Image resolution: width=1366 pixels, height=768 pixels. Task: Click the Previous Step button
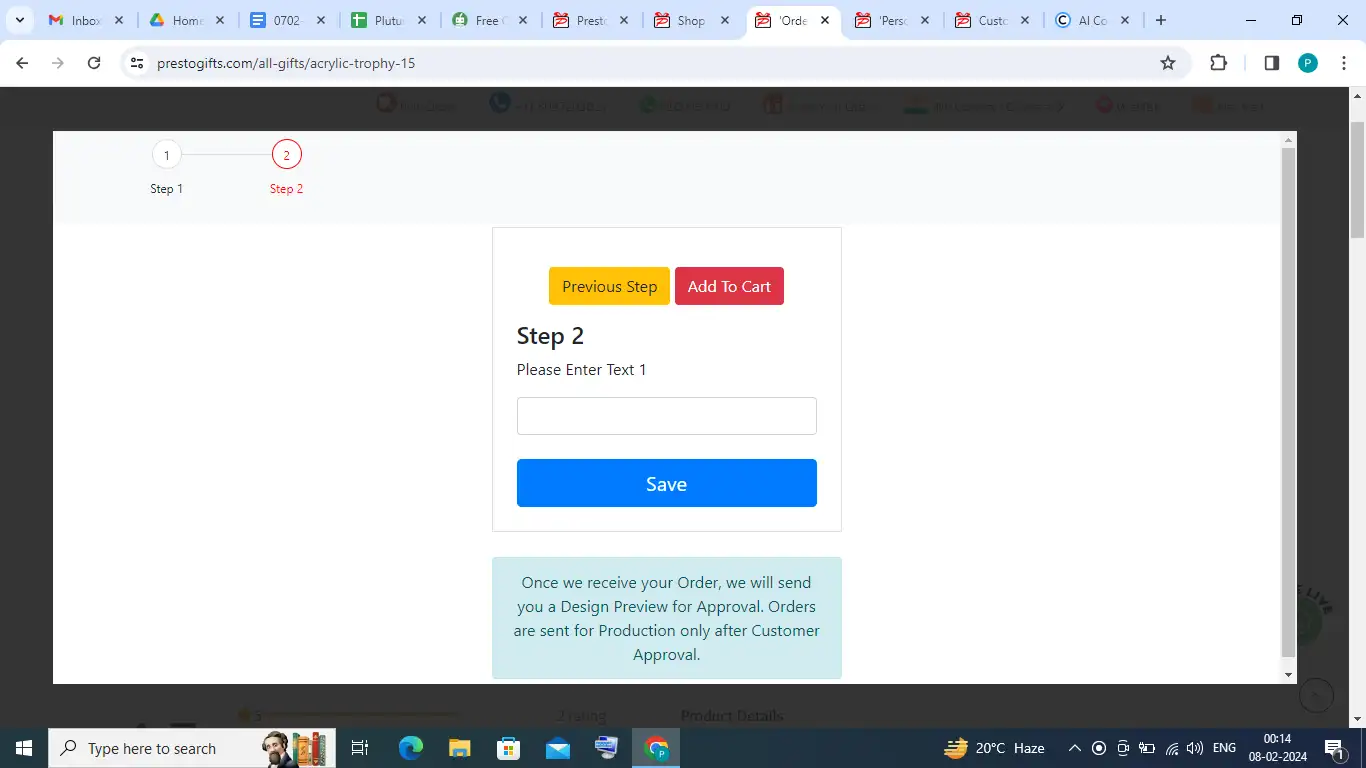click(x=609, y=286)
